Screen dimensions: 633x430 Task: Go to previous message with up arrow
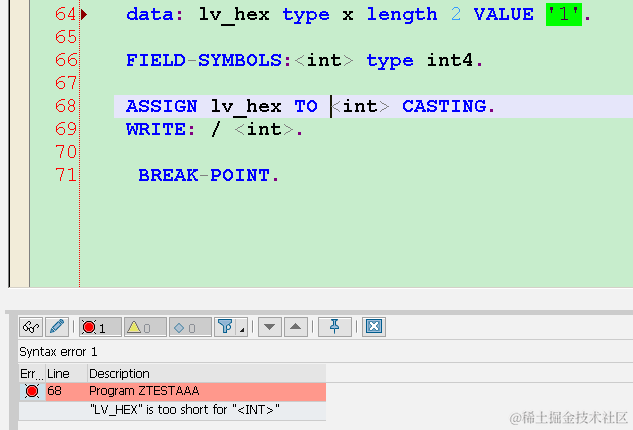[x=296, y=327]
